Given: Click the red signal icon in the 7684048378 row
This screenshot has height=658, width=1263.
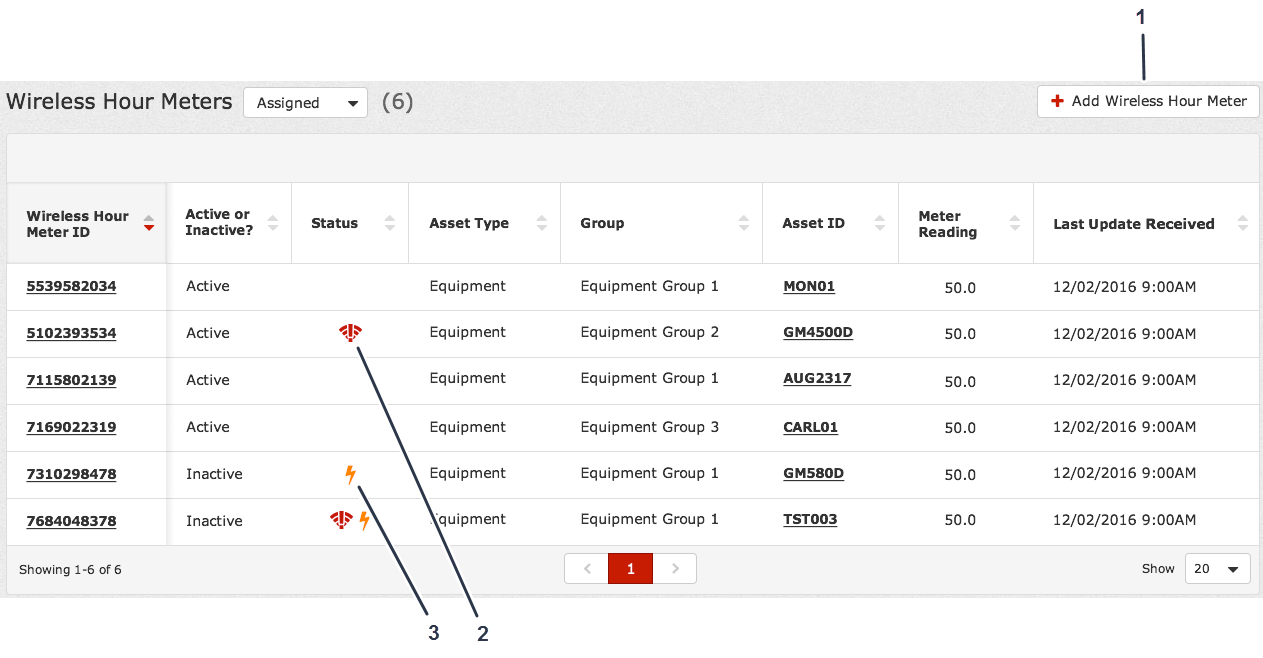Looking at the screenshot, I should point(341,520).
